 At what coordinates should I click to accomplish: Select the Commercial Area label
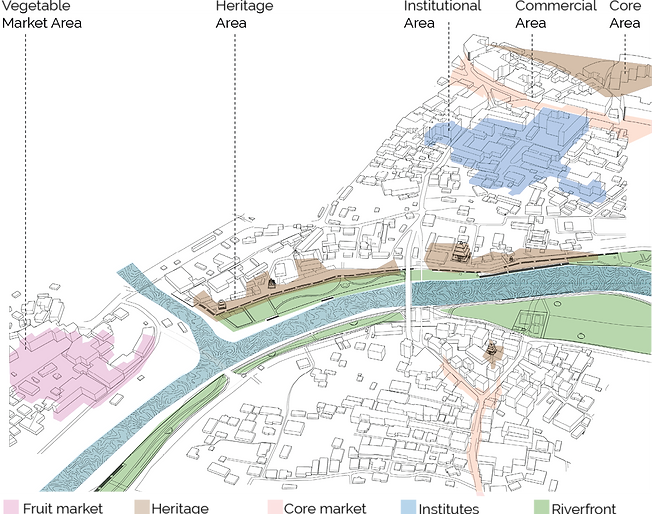pos(556,15)
